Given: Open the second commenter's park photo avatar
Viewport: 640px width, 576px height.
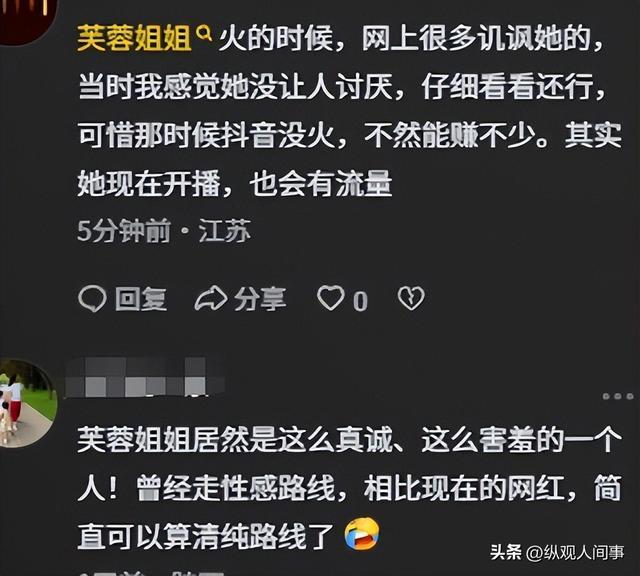Looking at the screenshot, I should tap(28, 403).
